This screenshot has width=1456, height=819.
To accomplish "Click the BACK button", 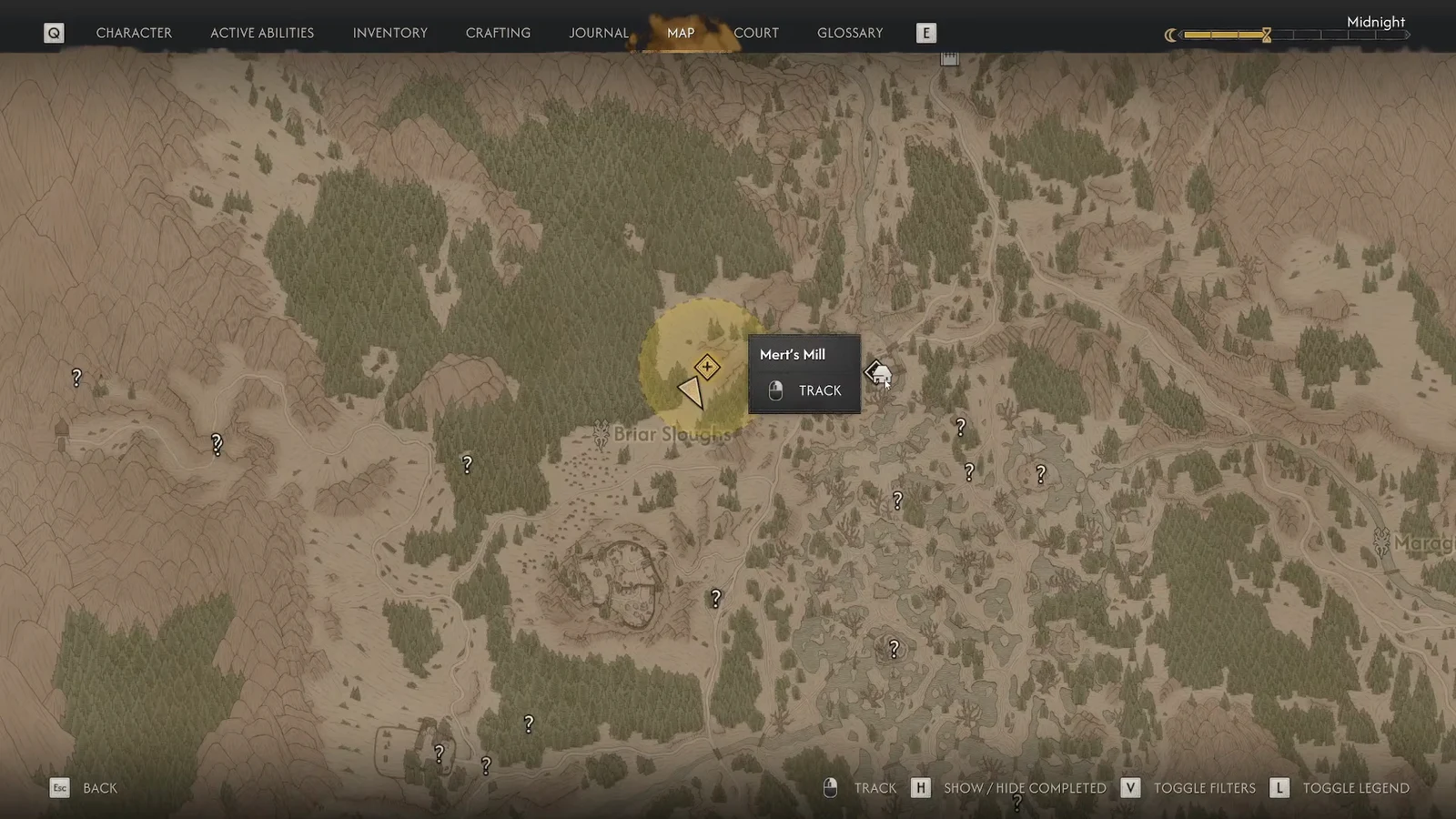I will tap(100, 788).
